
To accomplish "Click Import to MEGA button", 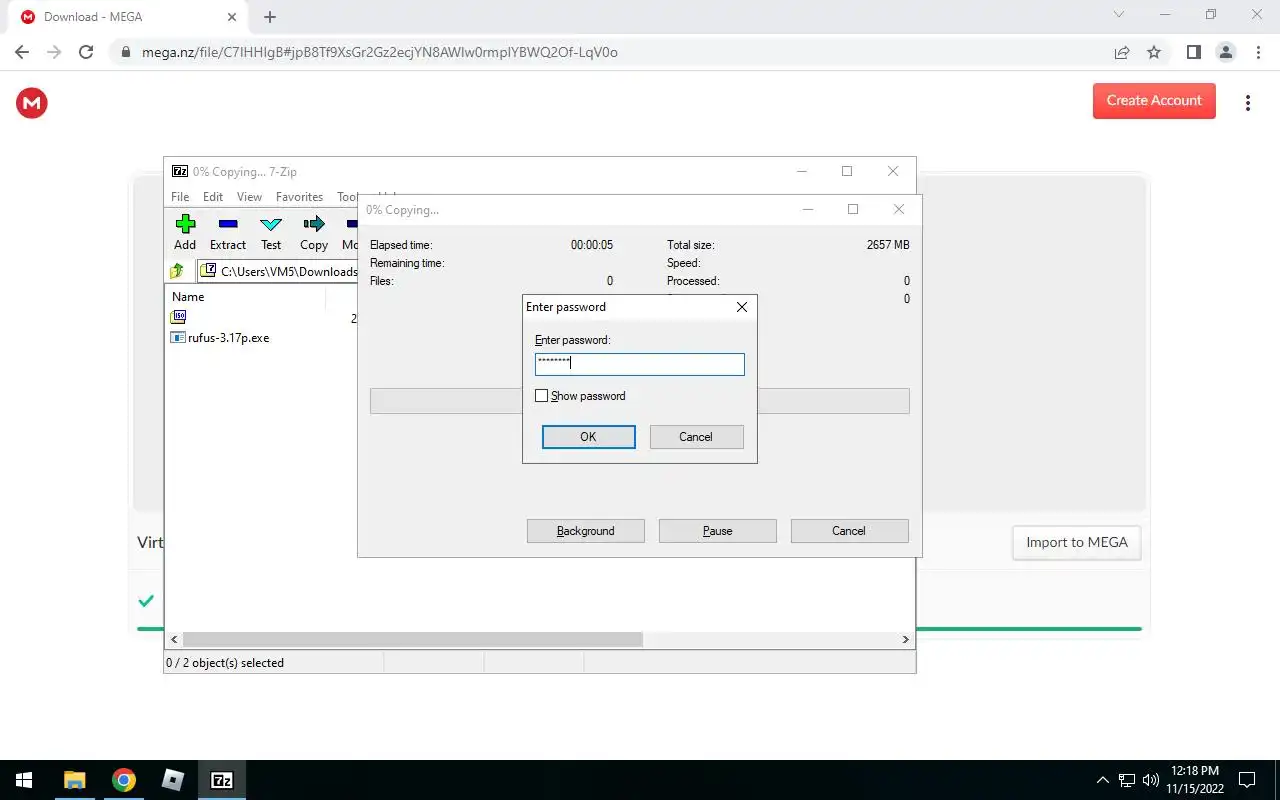I will [x=1077, y=543].
